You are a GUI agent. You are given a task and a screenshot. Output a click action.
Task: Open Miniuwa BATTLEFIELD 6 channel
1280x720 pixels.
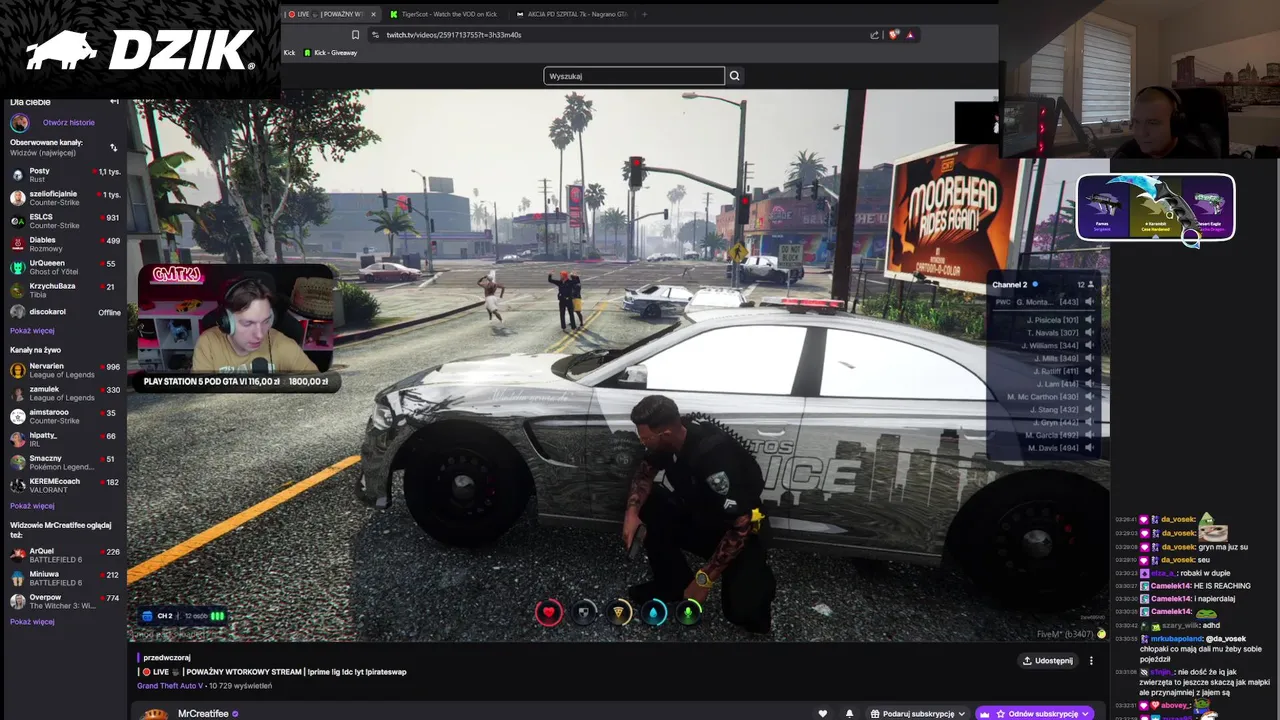point(65,578)
